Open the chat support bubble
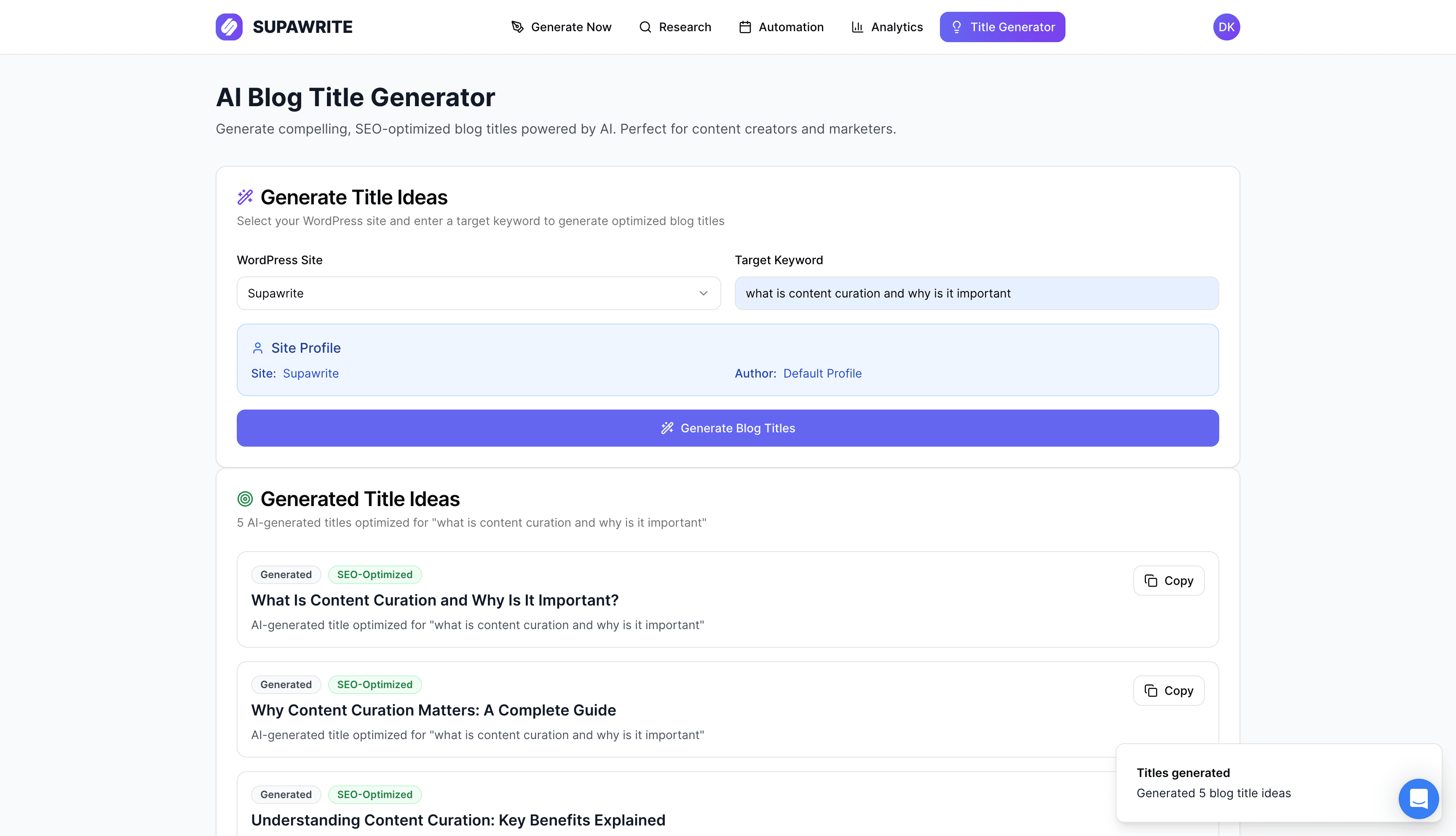 tap(1418, 798)
